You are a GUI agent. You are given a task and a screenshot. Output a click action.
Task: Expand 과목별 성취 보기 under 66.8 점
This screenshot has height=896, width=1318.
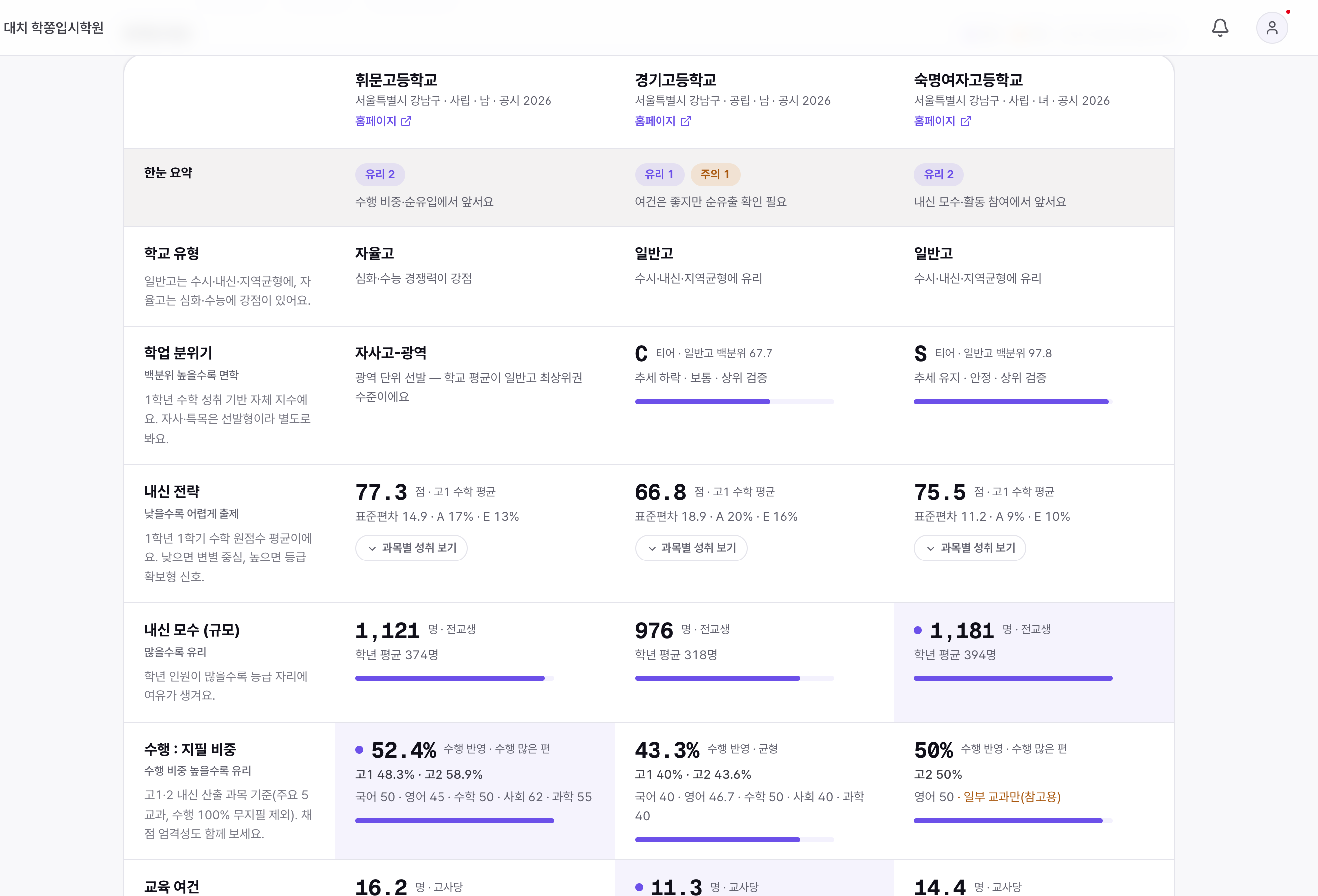(691, 548)
